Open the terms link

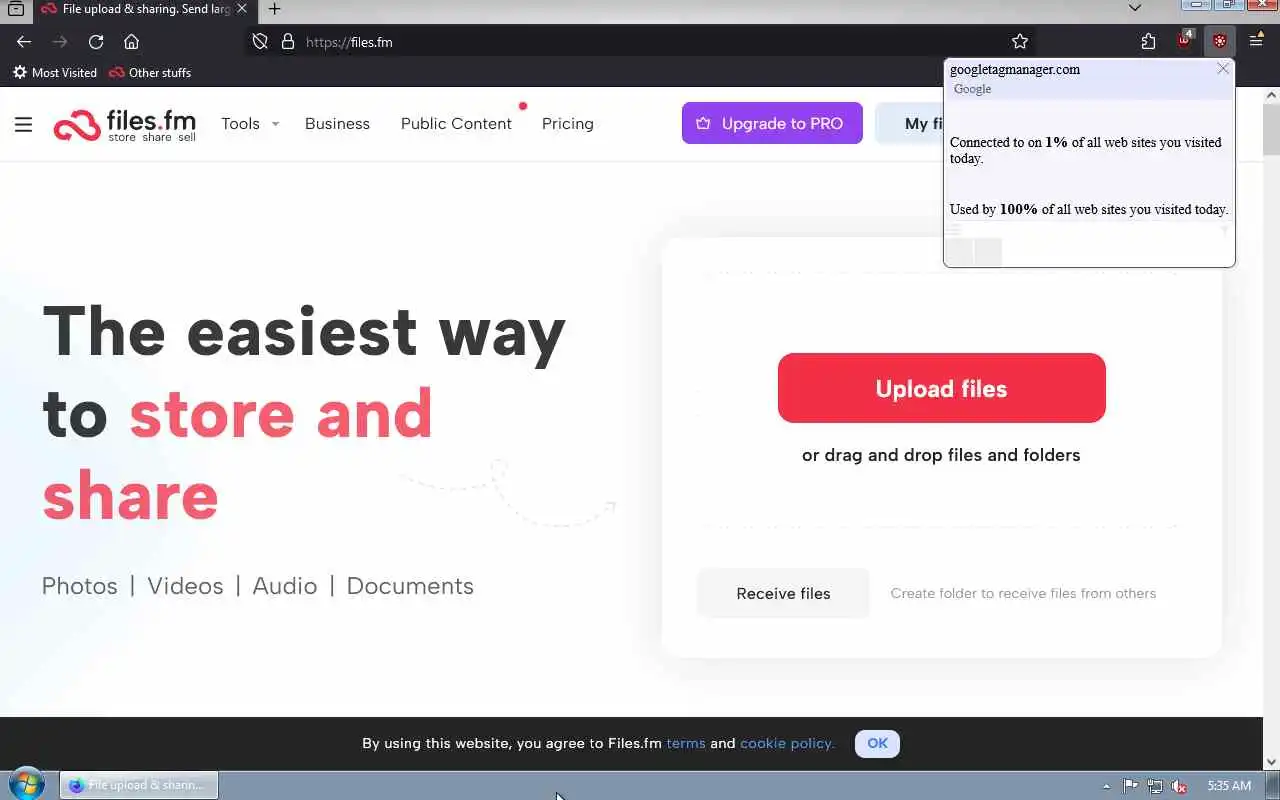[686, 743]
